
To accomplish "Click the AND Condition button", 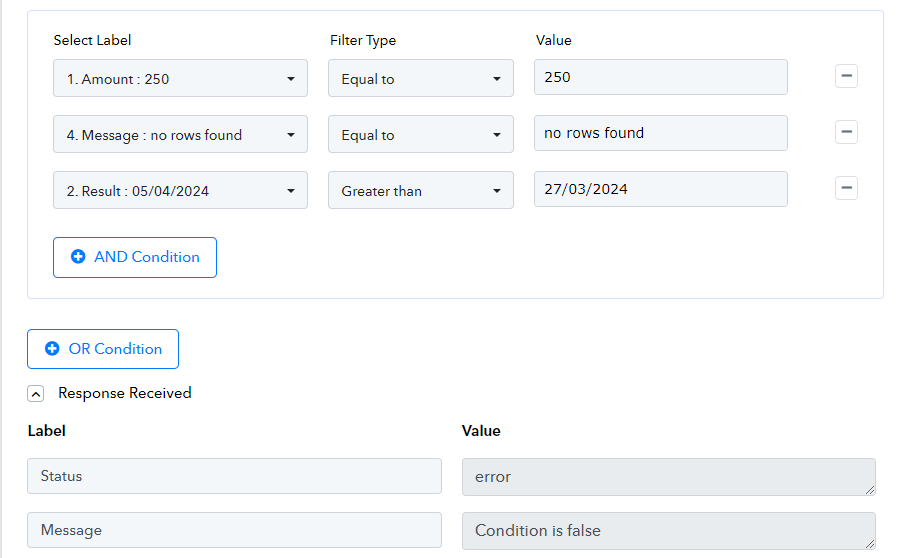I will tap(135, 257).
